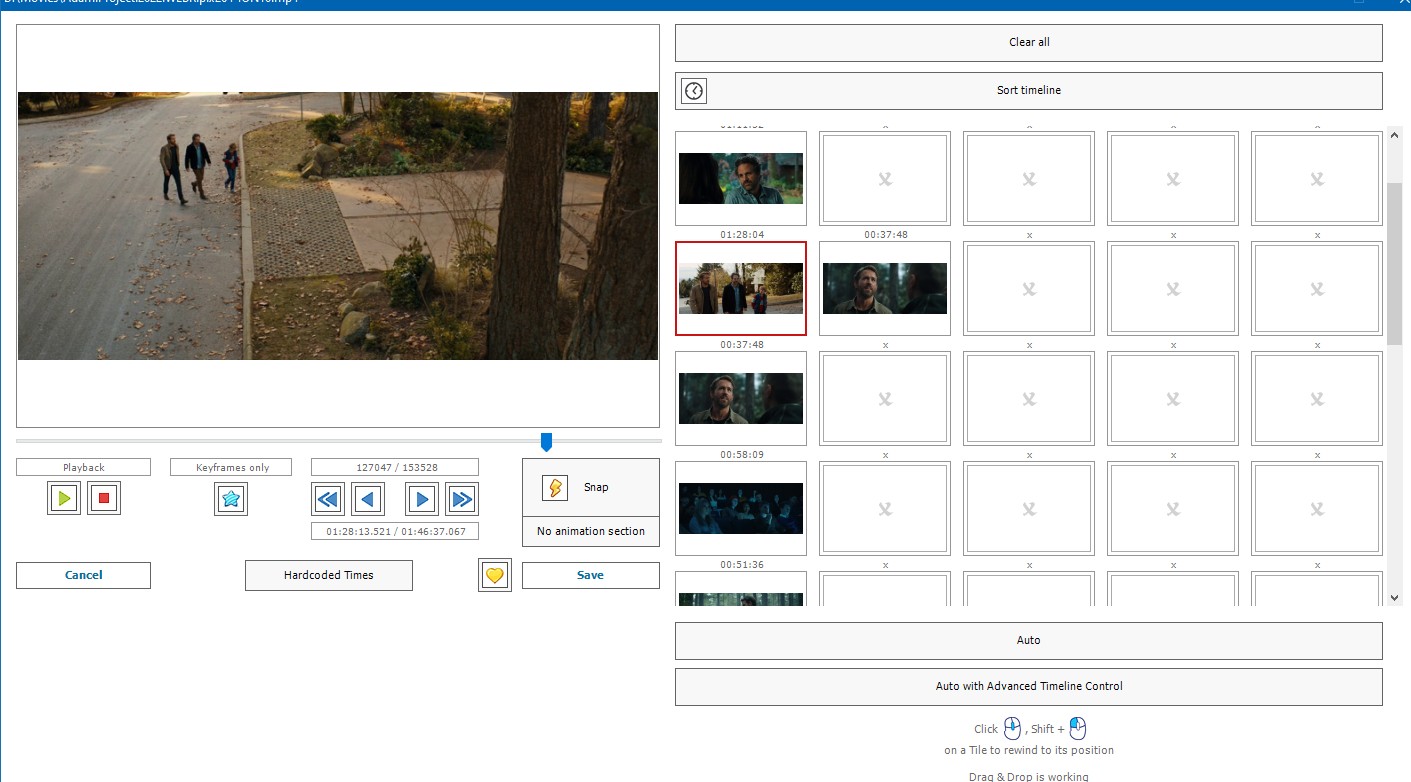Step back one frame with the single left arrow
1411x782 pixels.
coord(368,498)
